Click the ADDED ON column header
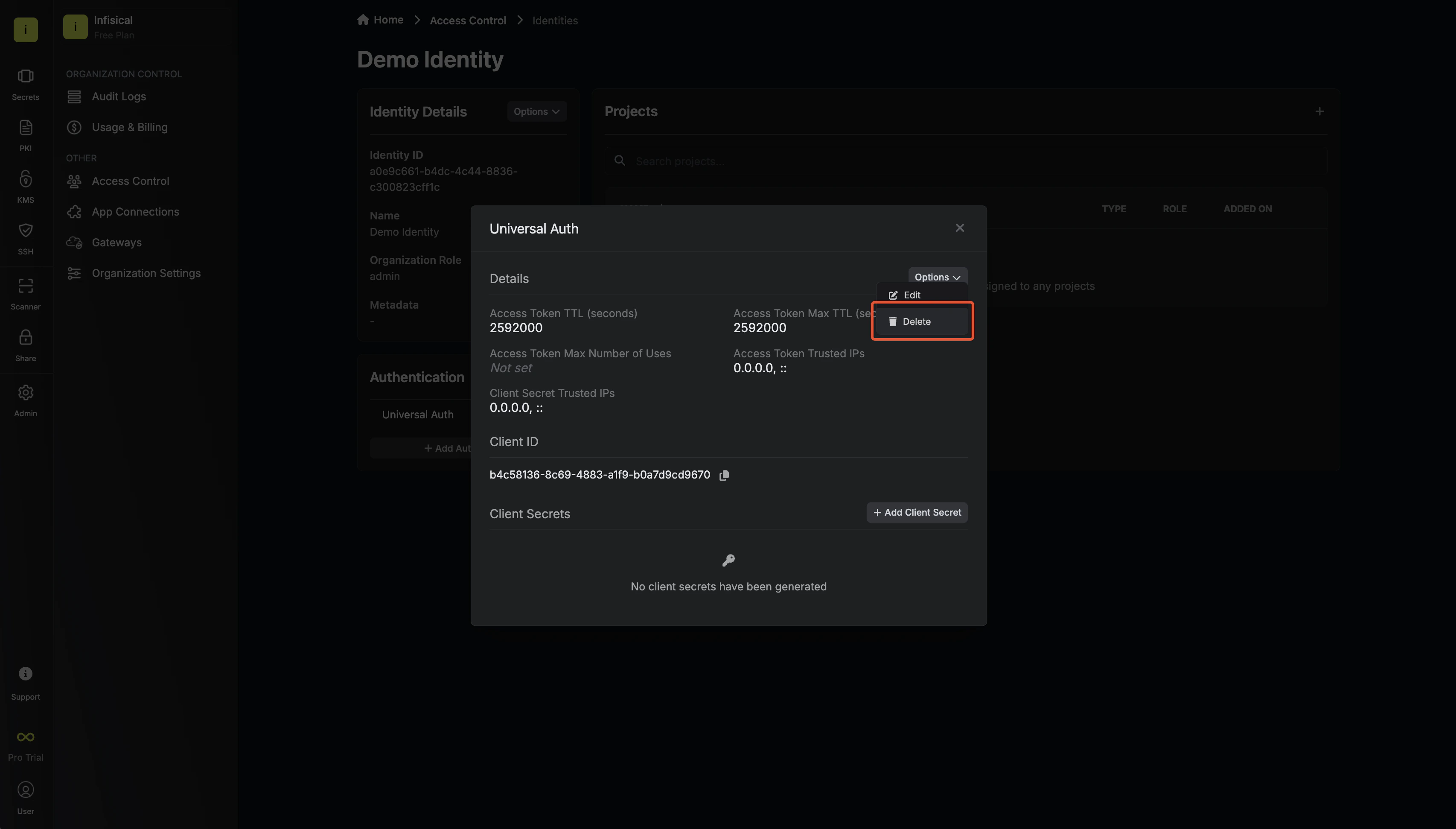Viewport: 1456px width, 829px height. (1248, 209)
